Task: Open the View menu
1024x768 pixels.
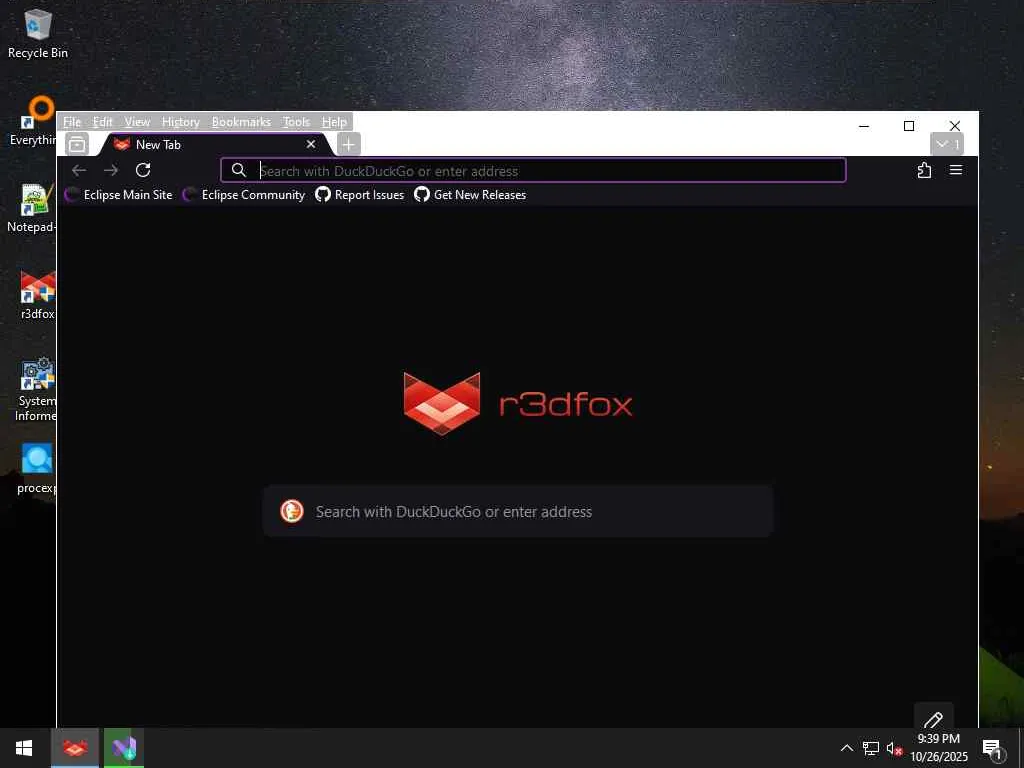Action: pyautogui.click(x=137, y=122)
